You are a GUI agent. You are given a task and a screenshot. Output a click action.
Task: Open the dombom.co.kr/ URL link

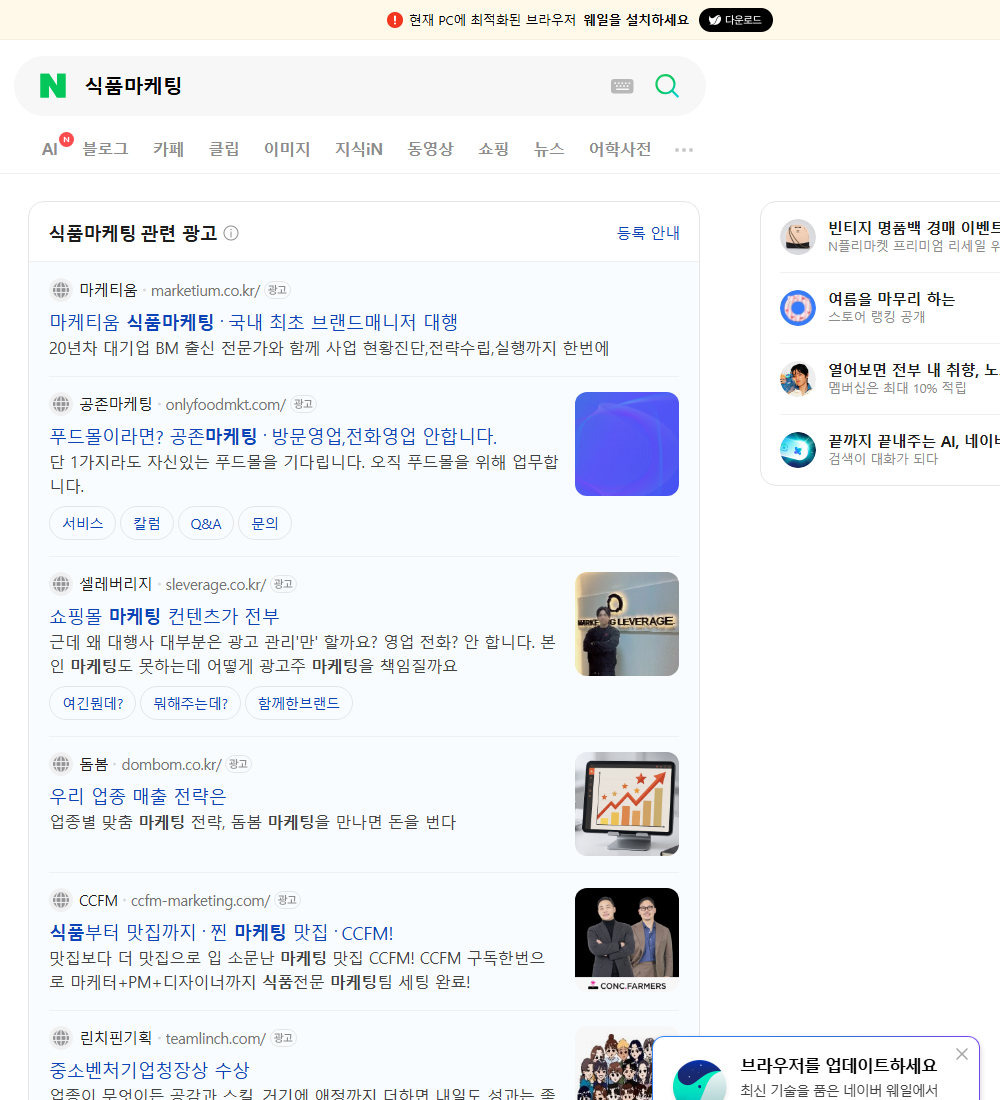[172, 765]
